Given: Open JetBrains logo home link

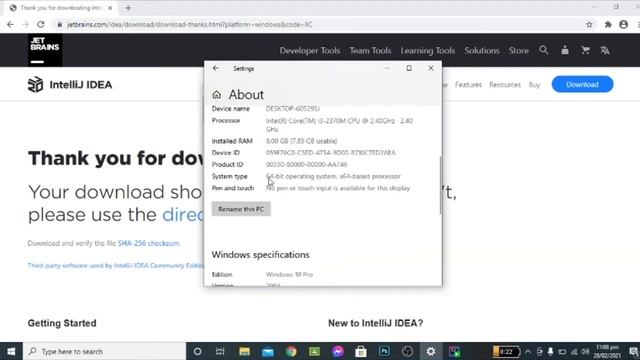Looking at the screenshot, I should coord(45,50).
